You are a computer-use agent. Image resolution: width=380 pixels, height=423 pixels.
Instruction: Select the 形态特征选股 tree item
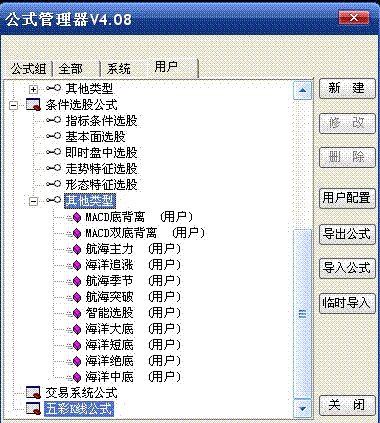[x=101, y=185]
